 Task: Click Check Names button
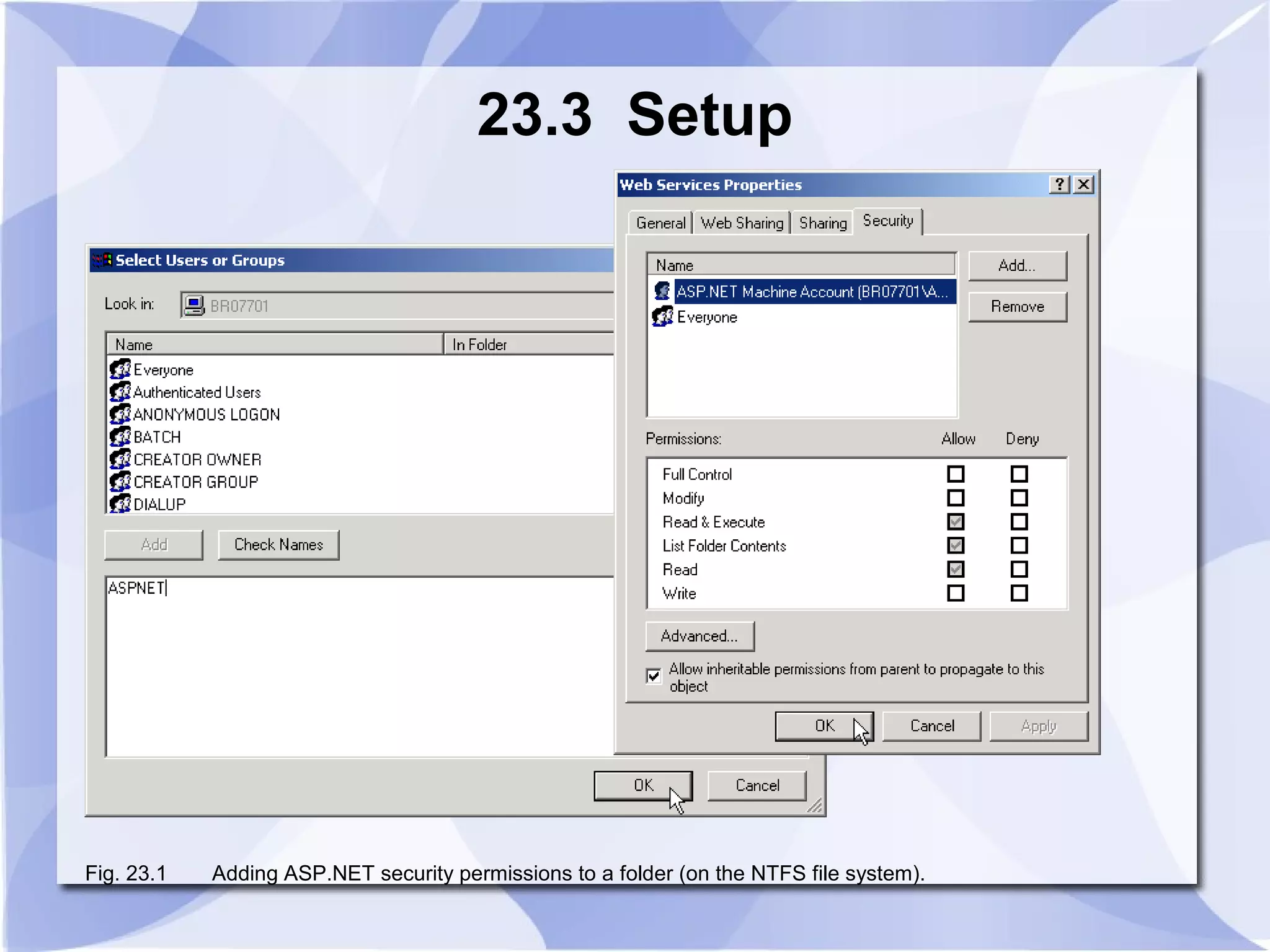(278, 545)
